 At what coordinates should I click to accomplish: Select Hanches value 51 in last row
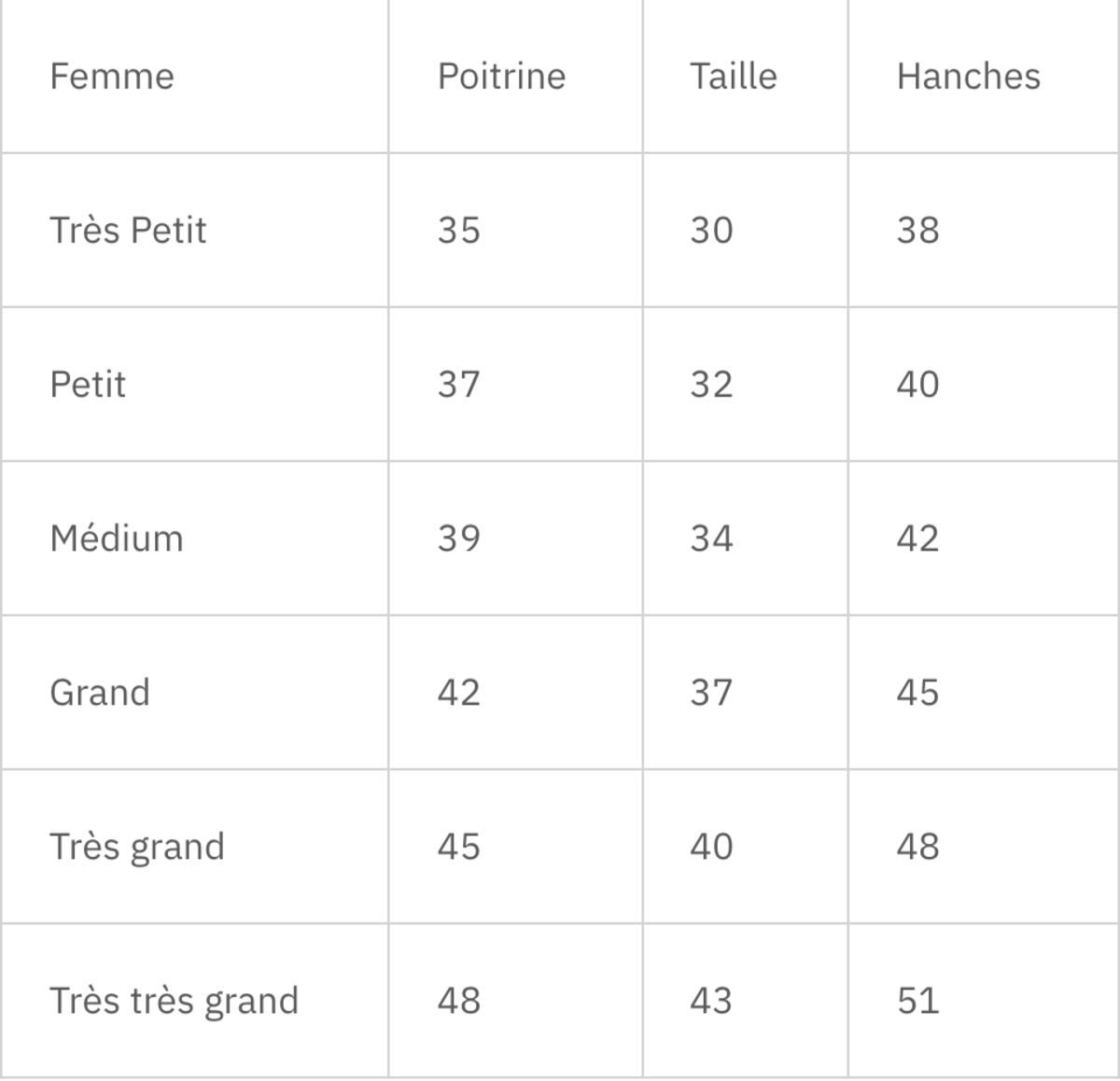(917, 1001)
